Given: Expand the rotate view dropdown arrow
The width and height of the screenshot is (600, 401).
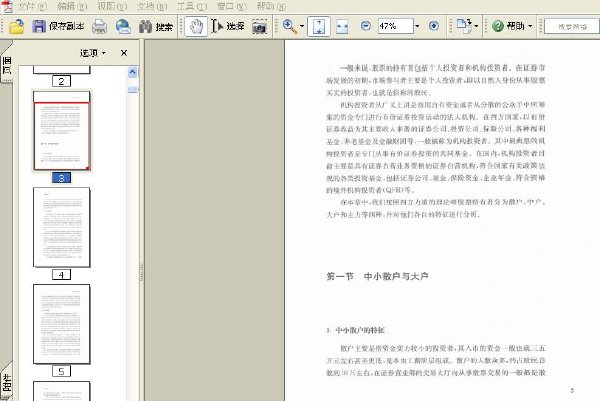Looking at the screenshot, I should point(476,26).
